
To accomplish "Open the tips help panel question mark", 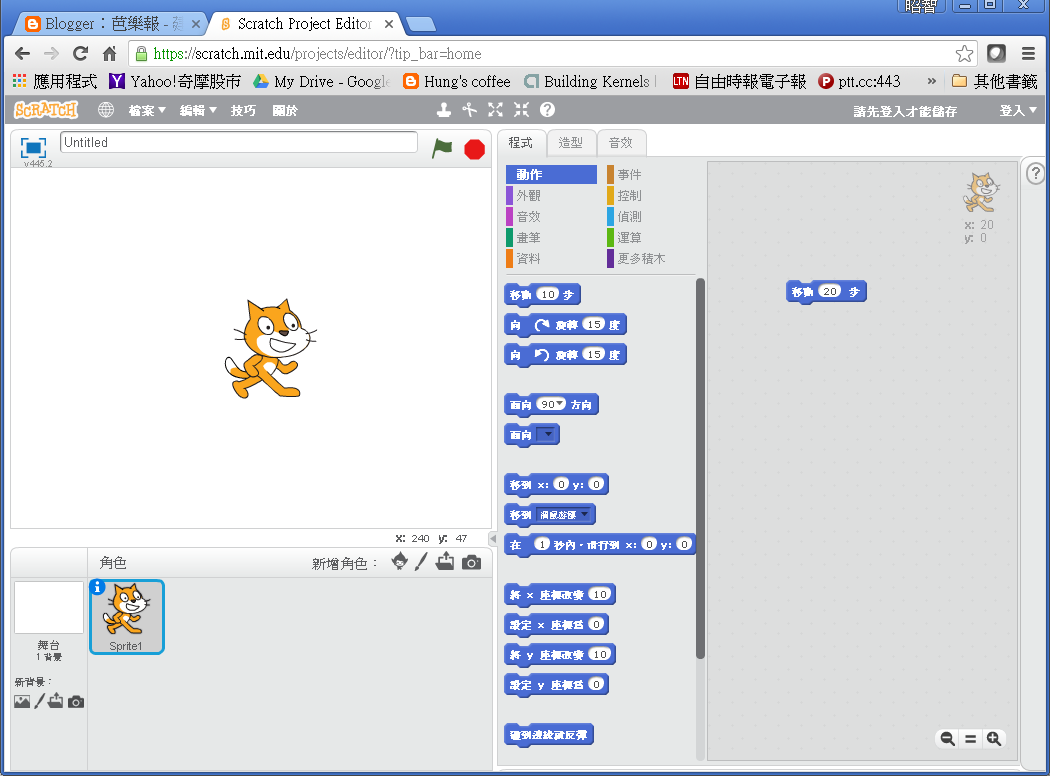I will click(x=1035, y=174).
